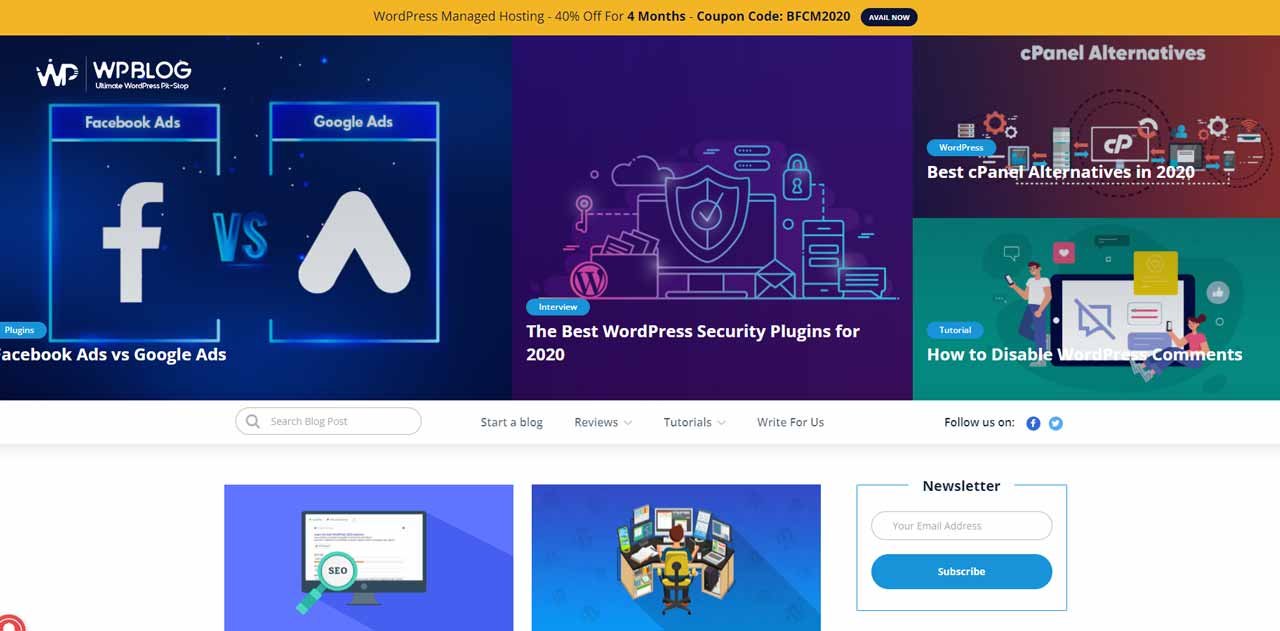Select the WordPress category badge
Image resolution: width=1280 pixels, height=631 pixels.
[961, 147]
